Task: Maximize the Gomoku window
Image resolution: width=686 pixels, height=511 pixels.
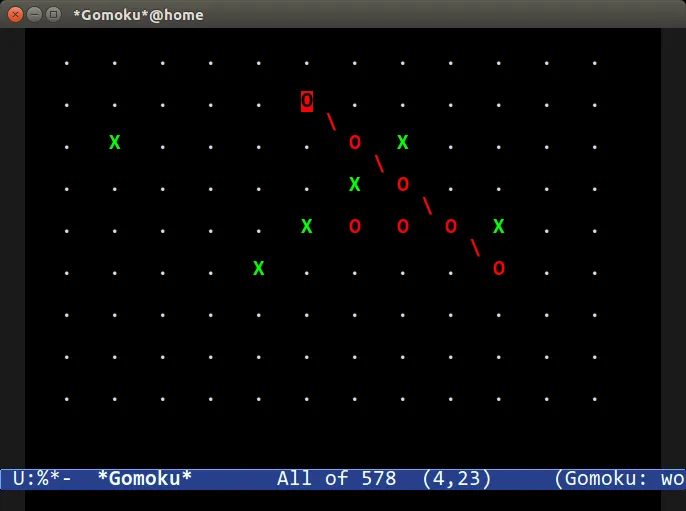Action: [53, 15]
